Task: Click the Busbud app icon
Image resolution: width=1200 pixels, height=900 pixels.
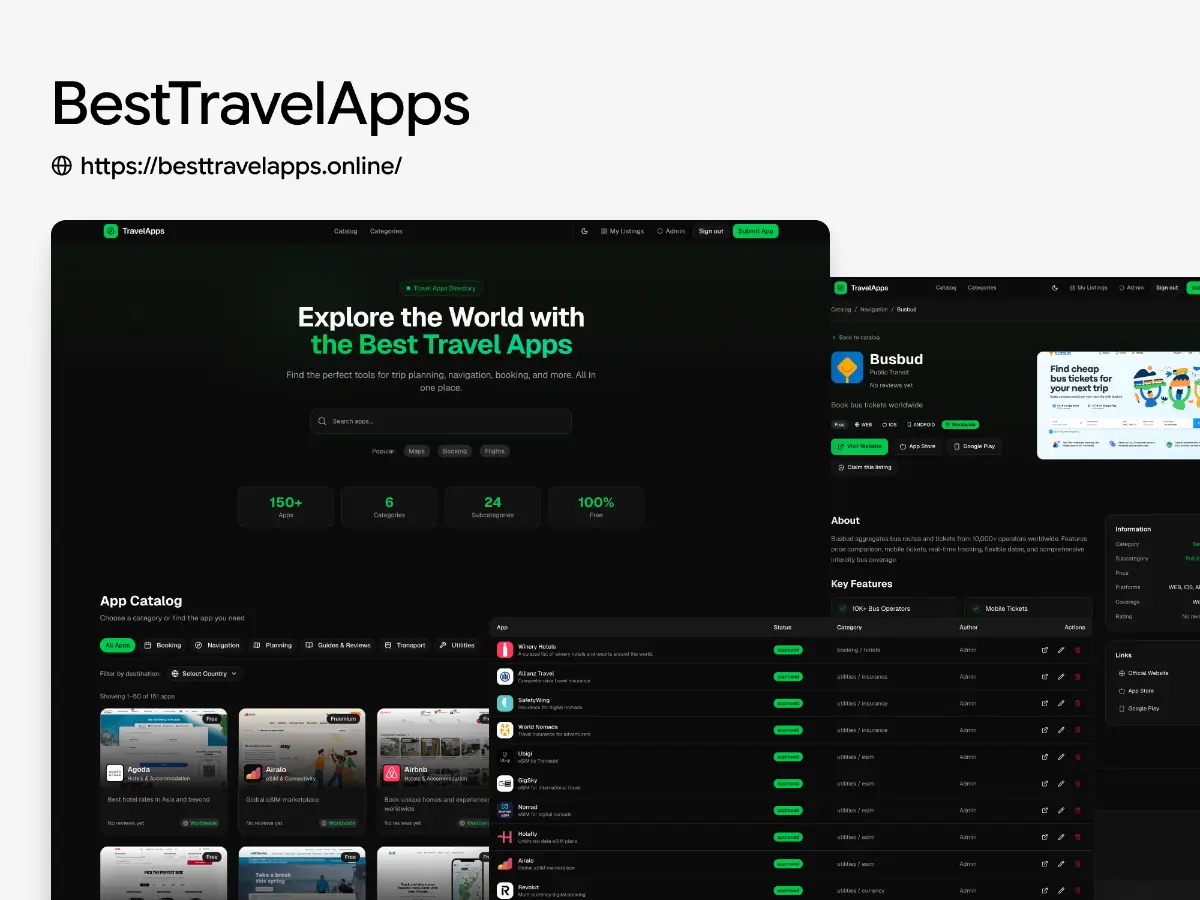Action: click(848, 367)
